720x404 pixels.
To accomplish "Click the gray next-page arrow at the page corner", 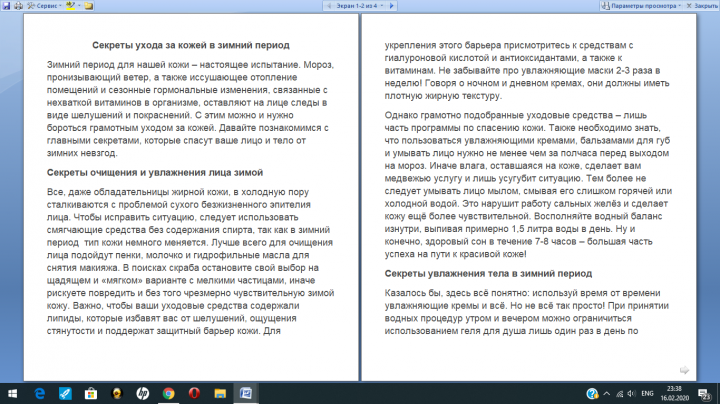I will click(684, 370).
